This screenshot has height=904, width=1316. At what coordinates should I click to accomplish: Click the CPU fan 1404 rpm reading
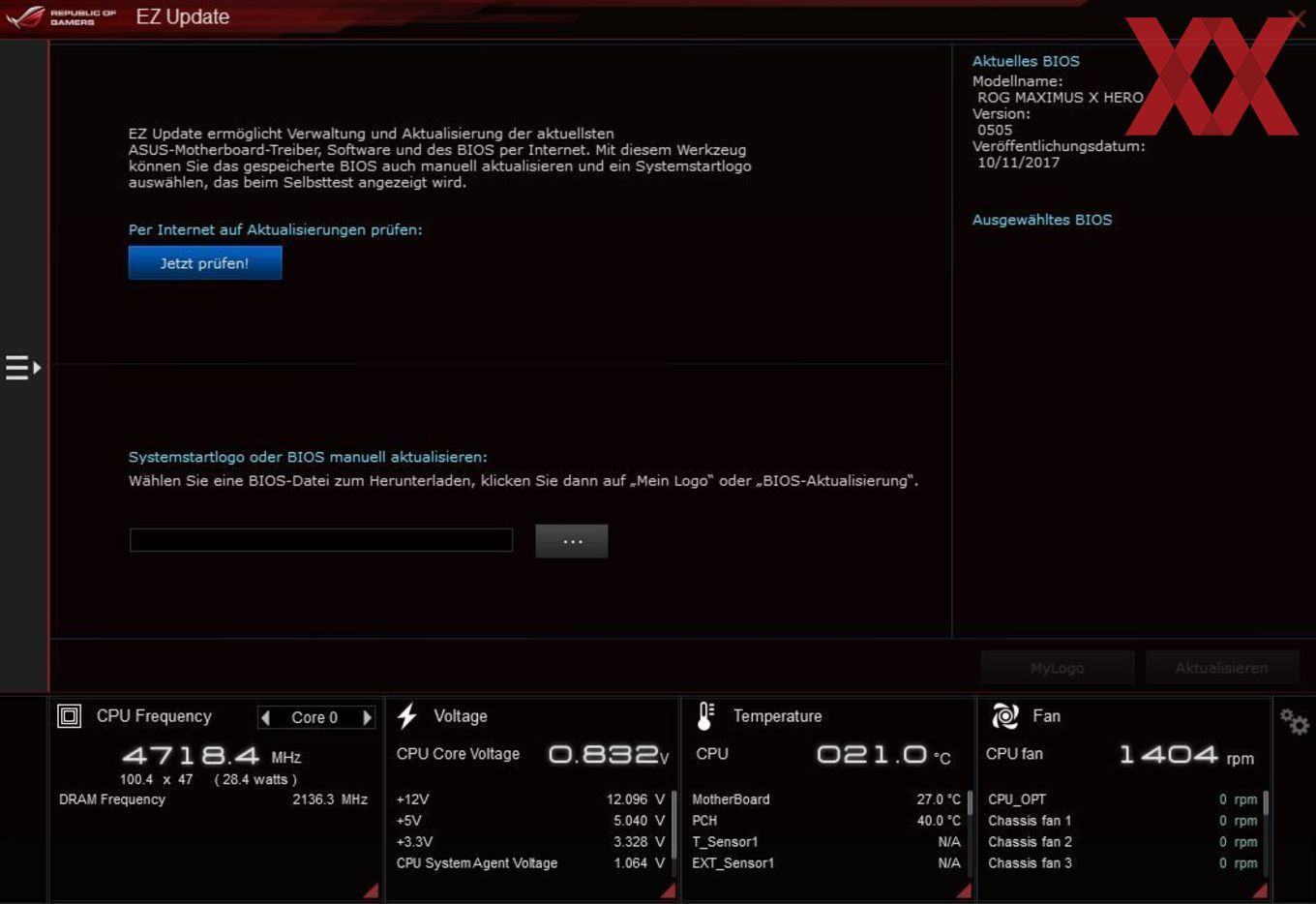(x=1186, y=755)
